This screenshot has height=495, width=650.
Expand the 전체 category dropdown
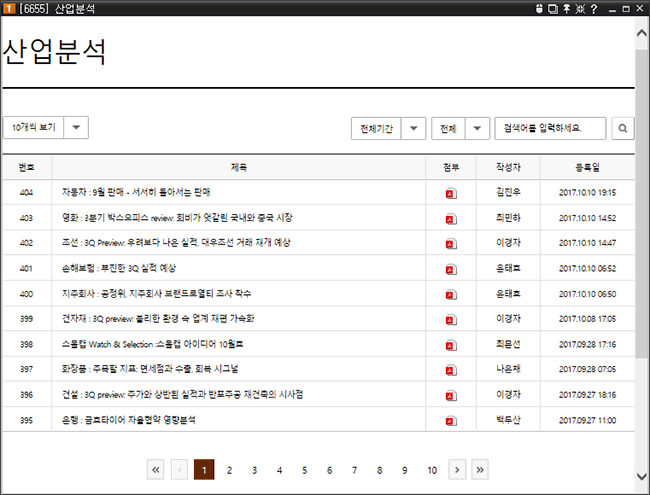coord(478,129)
